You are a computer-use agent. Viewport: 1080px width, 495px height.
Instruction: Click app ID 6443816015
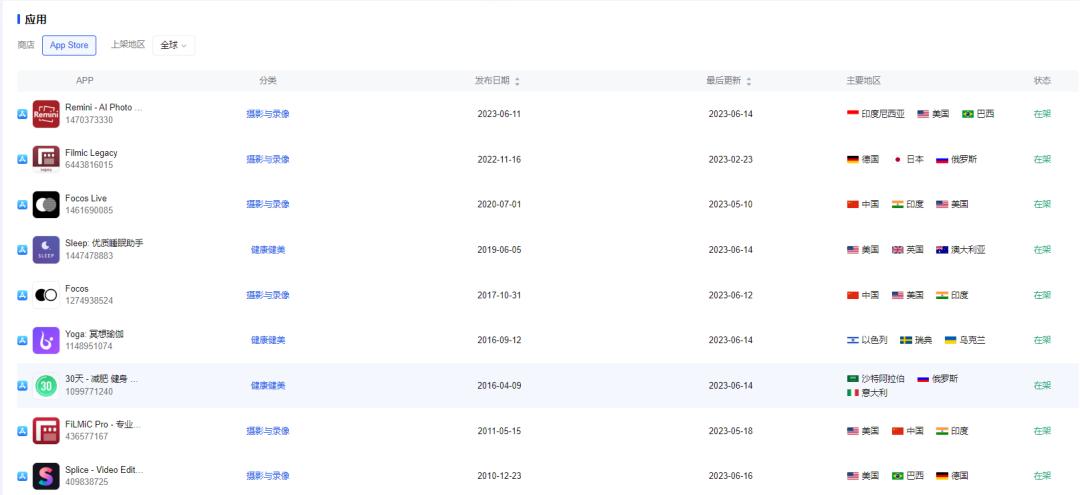pyautogui.click(x=90, y=165)
